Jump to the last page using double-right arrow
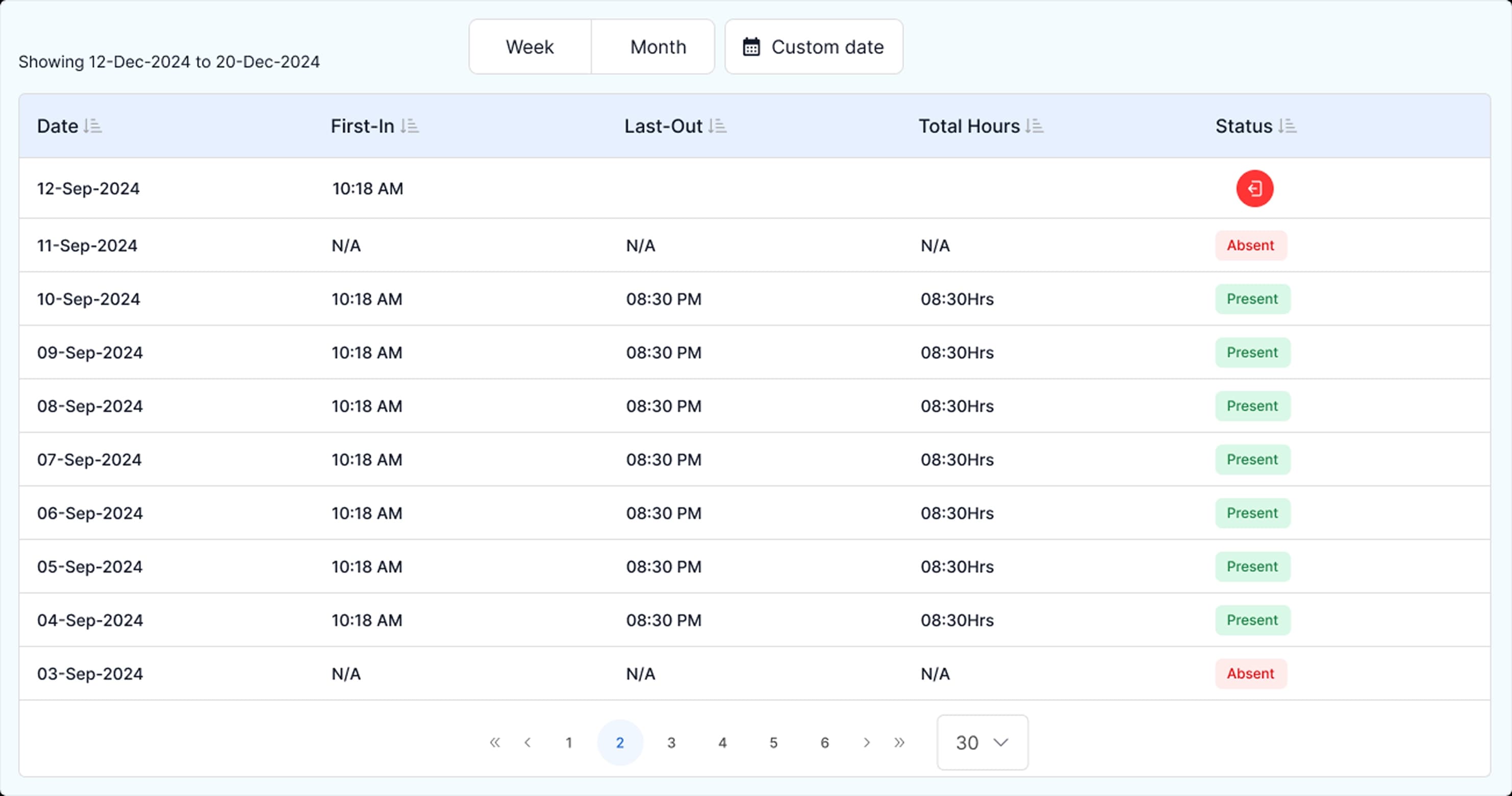This screenshot has height=796, width=1512. 899,742
